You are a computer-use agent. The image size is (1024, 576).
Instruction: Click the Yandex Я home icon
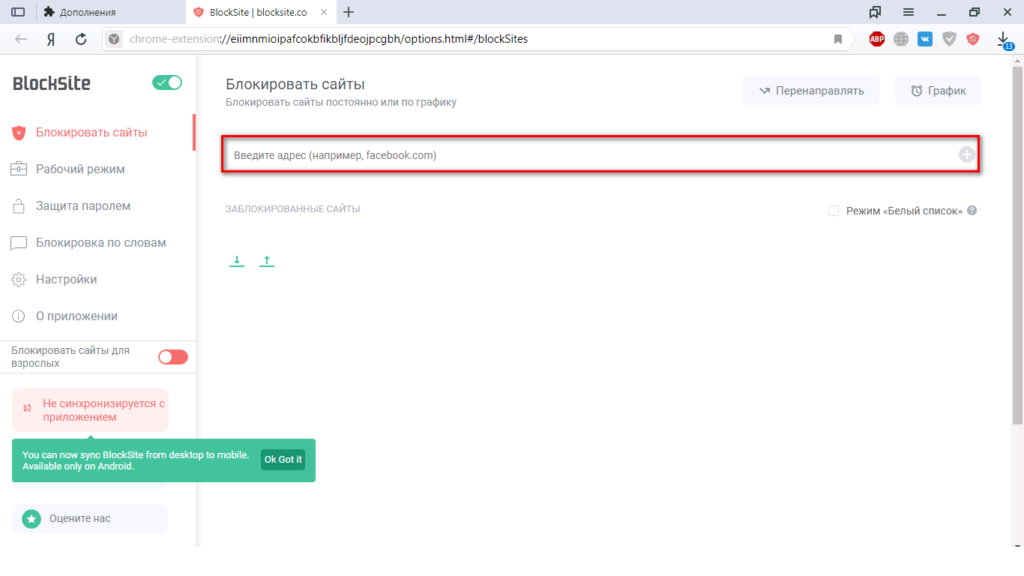pyautogui.click(x=51, y=39)
